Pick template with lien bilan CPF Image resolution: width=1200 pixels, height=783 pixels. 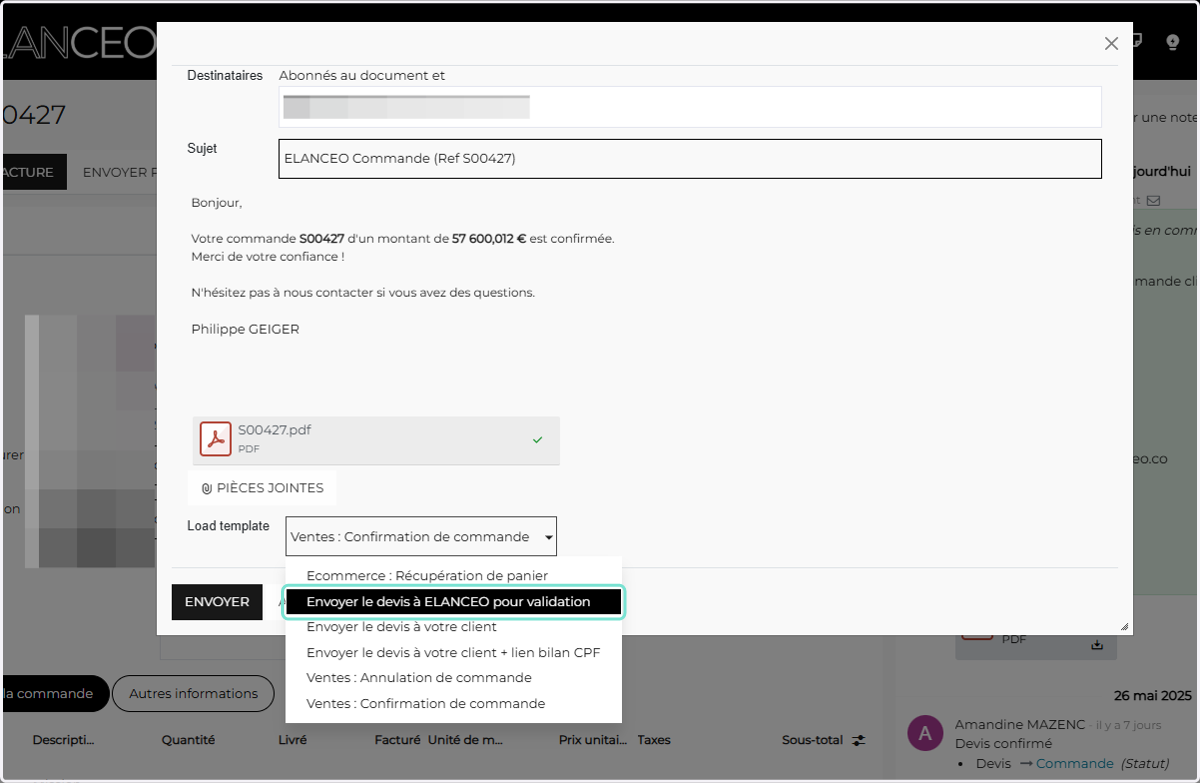(453, 652)
